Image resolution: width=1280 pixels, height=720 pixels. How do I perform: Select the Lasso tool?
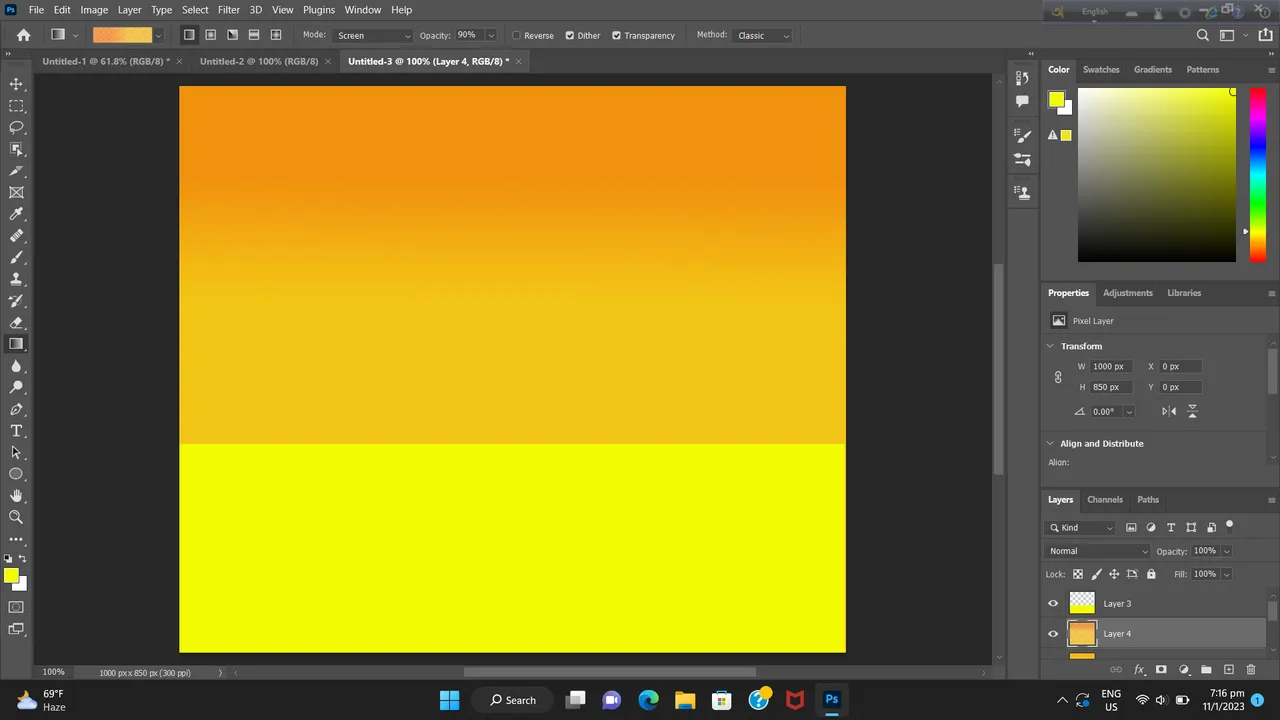16,127
